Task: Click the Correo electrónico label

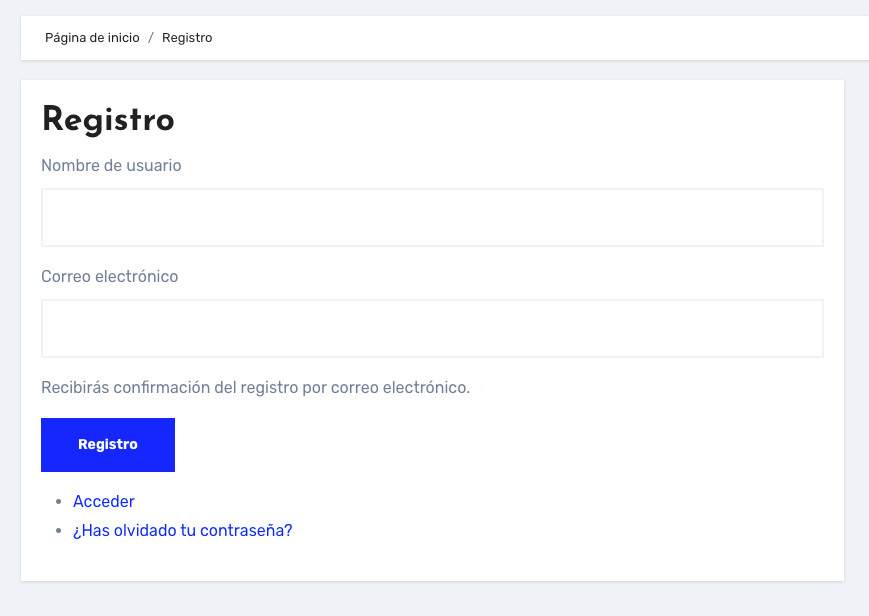Action: click(109, 276)
